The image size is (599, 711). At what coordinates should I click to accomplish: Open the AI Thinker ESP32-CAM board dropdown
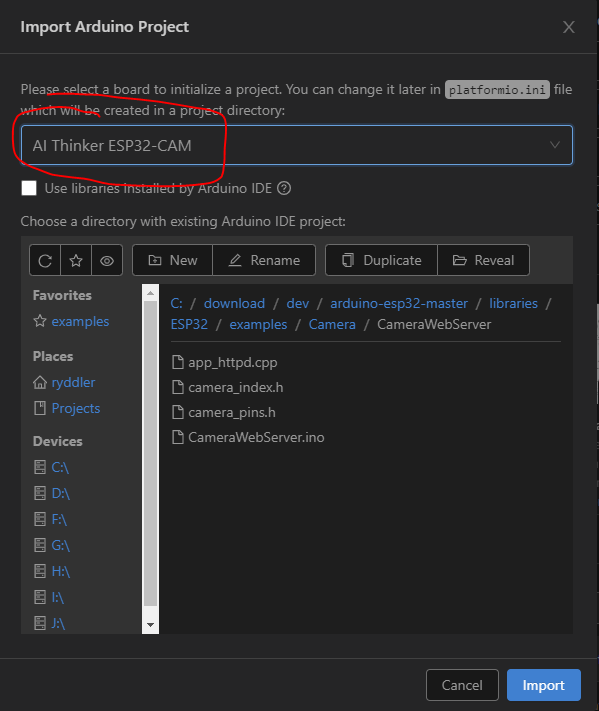coord(297,145)
